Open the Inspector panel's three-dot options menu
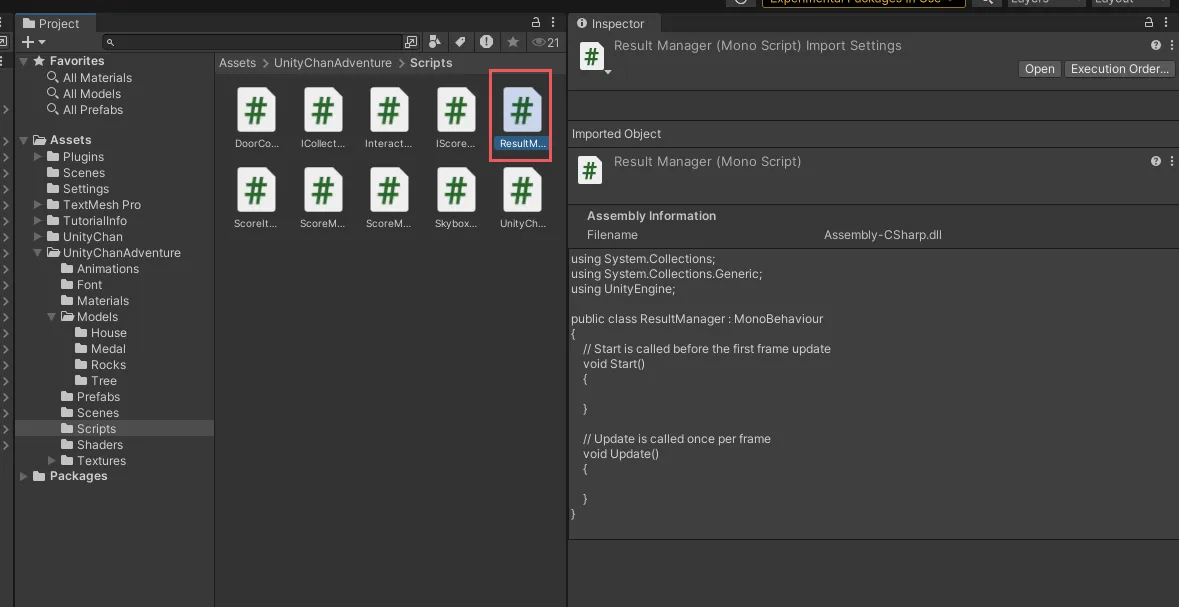The width and height of the screenshot is (1179, 607). point(1165,23)
